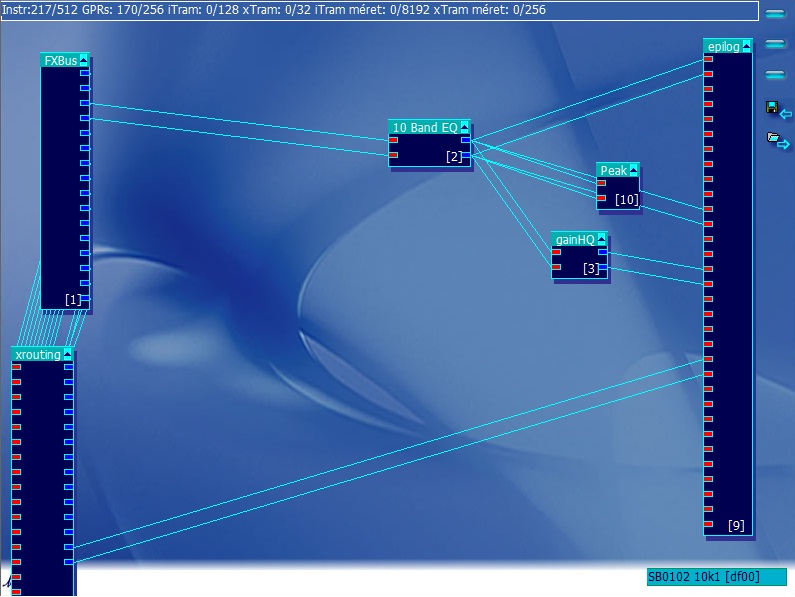Select the 10 Band EQ module title
The image size is (795, 597).
(425, 127)
